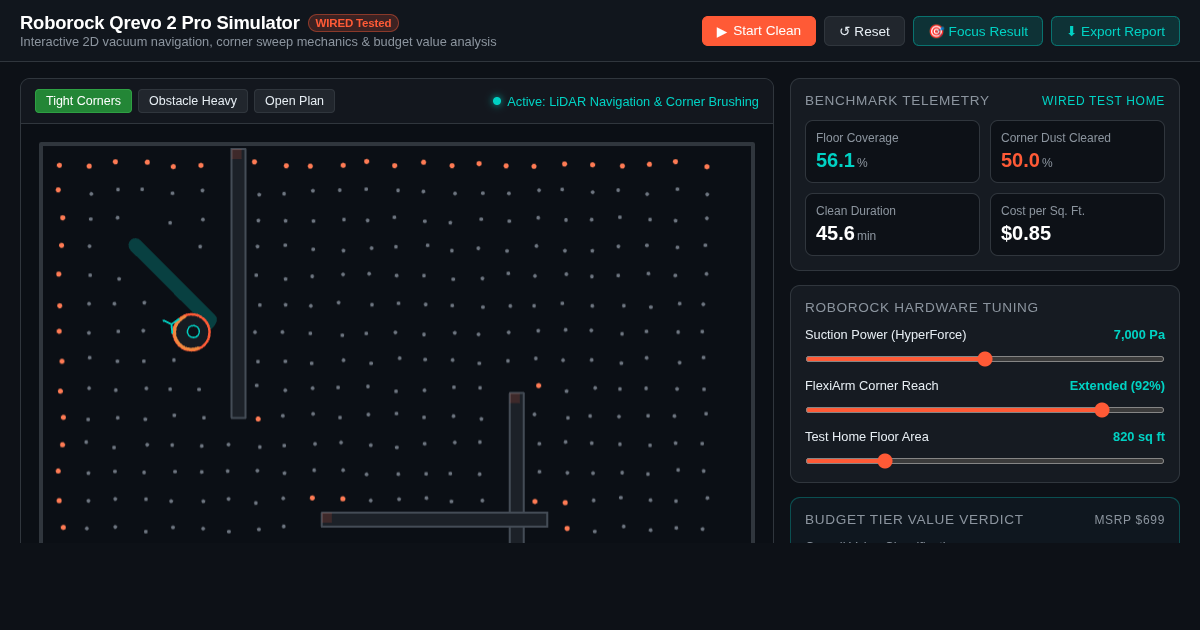Click the 820 sq ft area value
The width and height of the screenshot is (1200, 630).
[1139, 437]
